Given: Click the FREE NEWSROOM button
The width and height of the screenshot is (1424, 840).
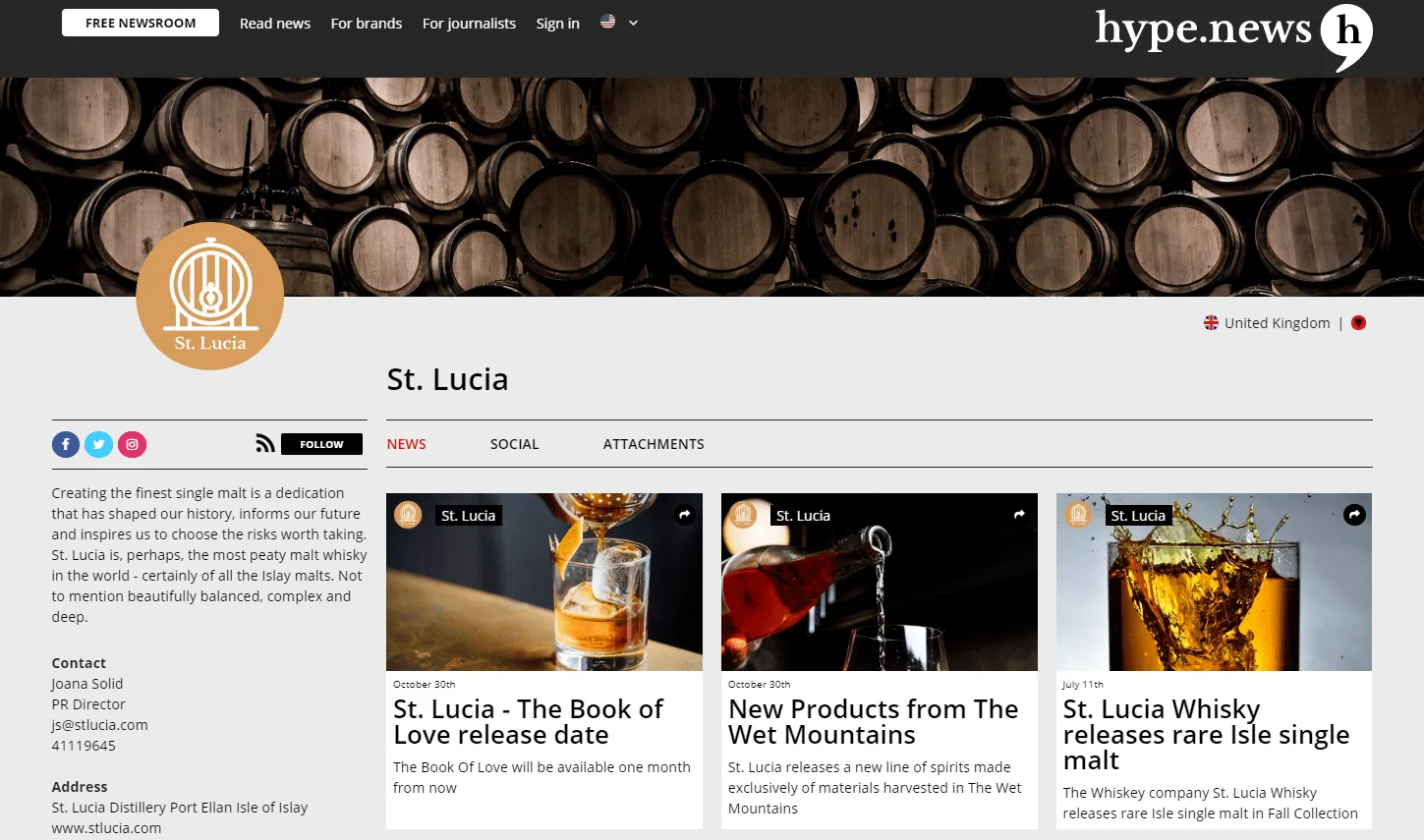Looking at the screenshot, I should click(141, 23).
